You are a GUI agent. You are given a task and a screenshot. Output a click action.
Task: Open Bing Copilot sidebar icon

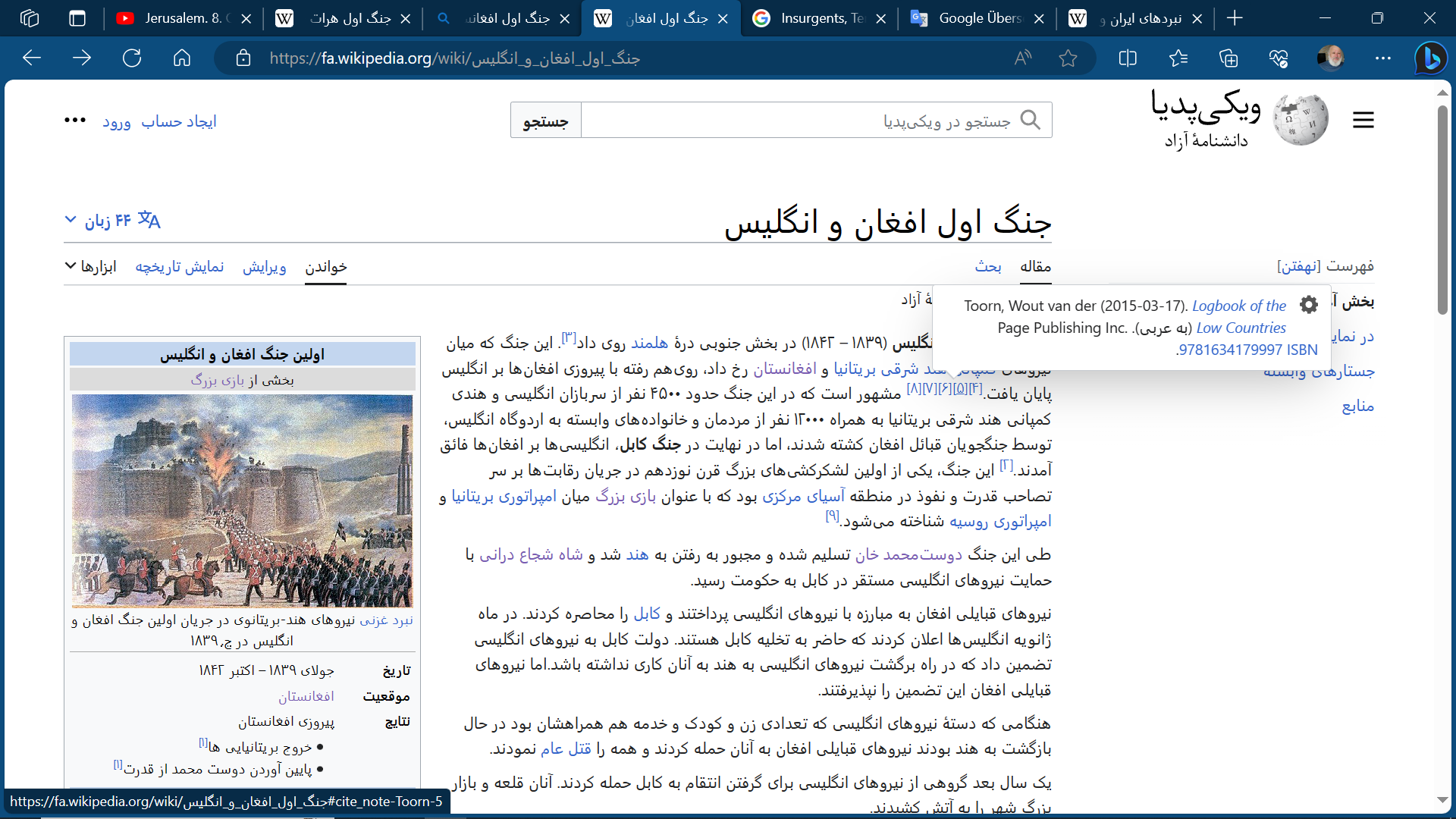click(x=1431, y=58)
